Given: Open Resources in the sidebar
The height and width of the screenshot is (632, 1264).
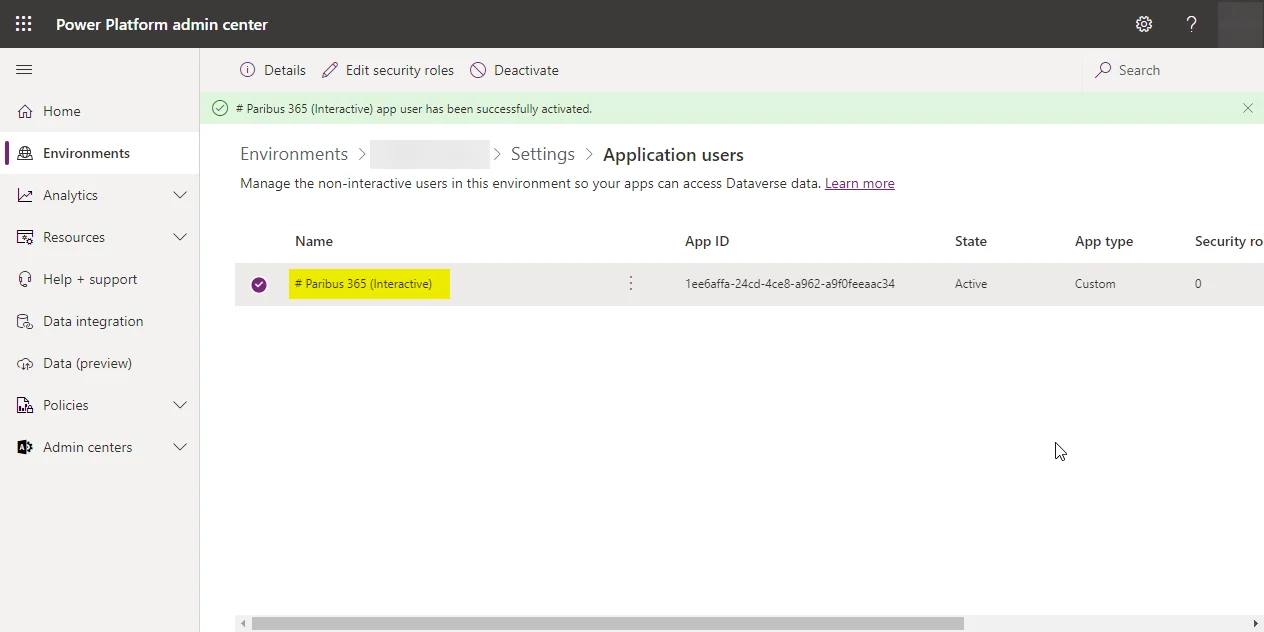Looking at the screenshot, I should [x=74, y=237].
